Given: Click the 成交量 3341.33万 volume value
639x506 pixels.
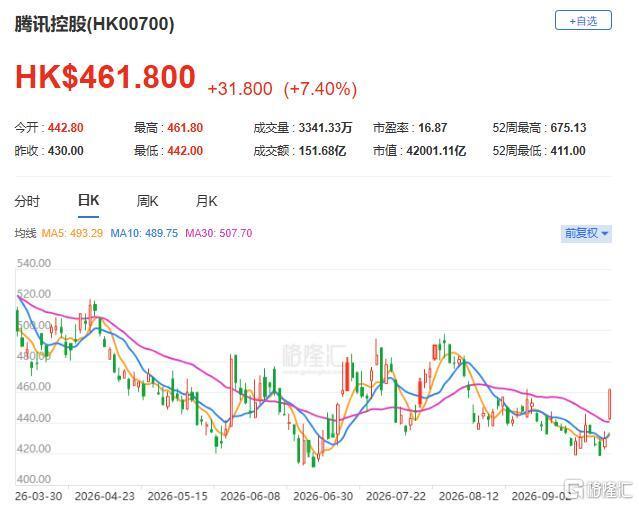Looking at the screenshot, I should click(x=303, y=128).
